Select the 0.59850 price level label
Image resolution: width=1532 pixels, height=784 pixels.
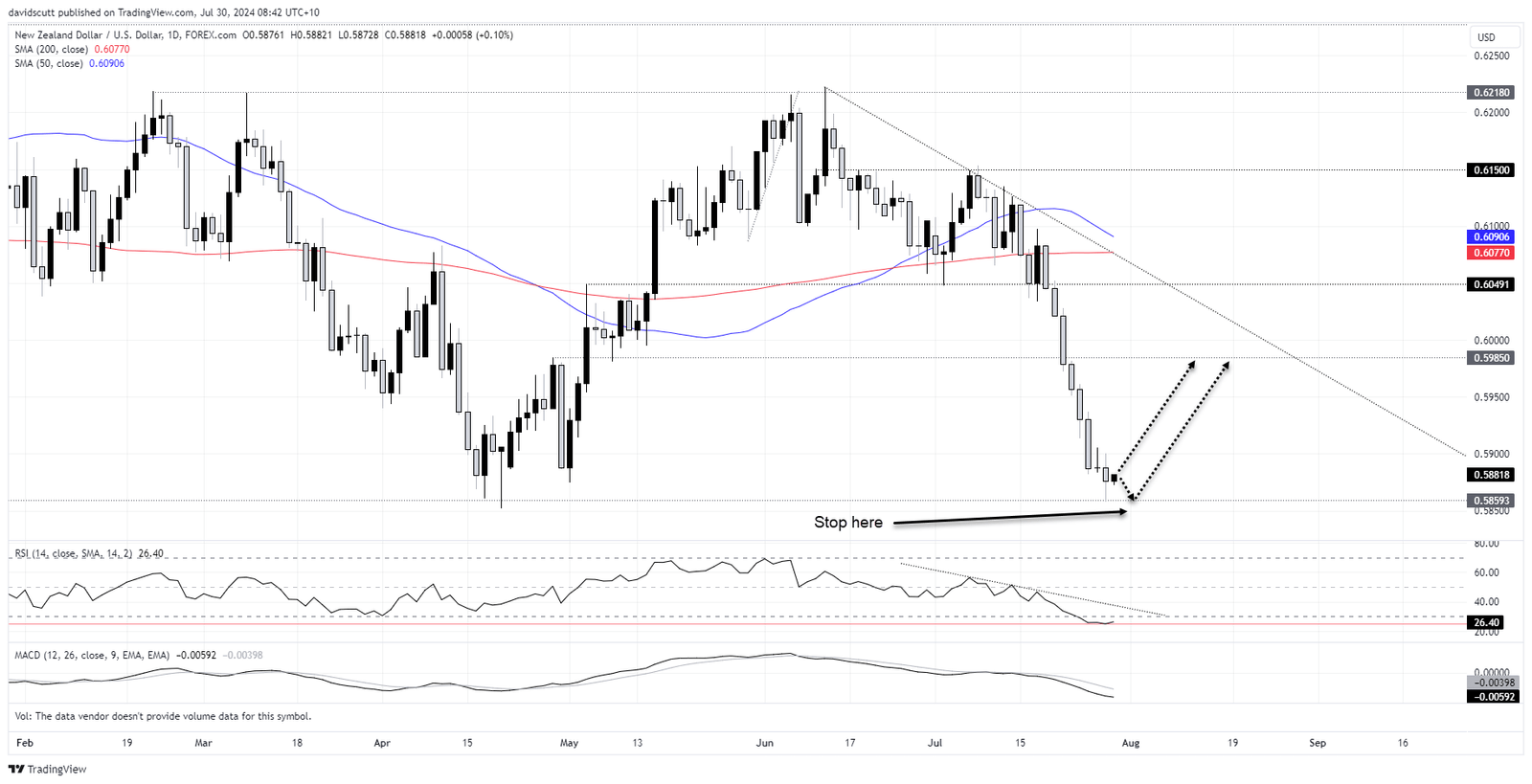coord(1491,357)
